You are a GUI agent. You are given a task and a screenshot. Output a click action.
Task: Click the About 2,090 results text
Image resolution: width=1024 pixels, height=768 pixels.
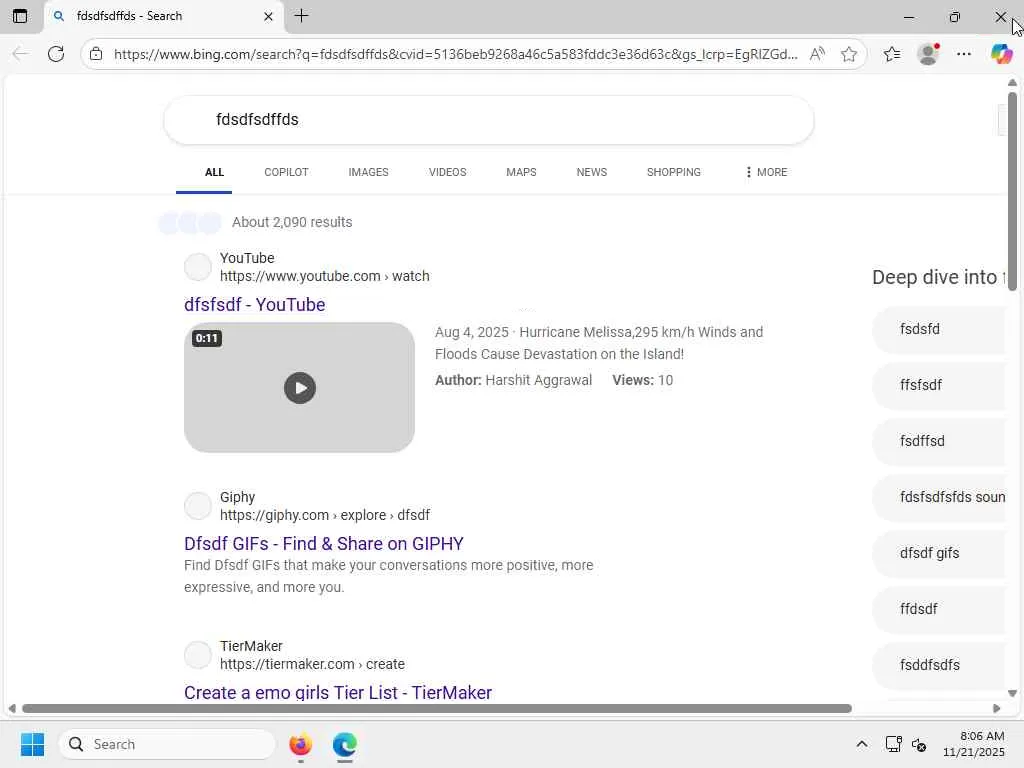pos(292,222)
